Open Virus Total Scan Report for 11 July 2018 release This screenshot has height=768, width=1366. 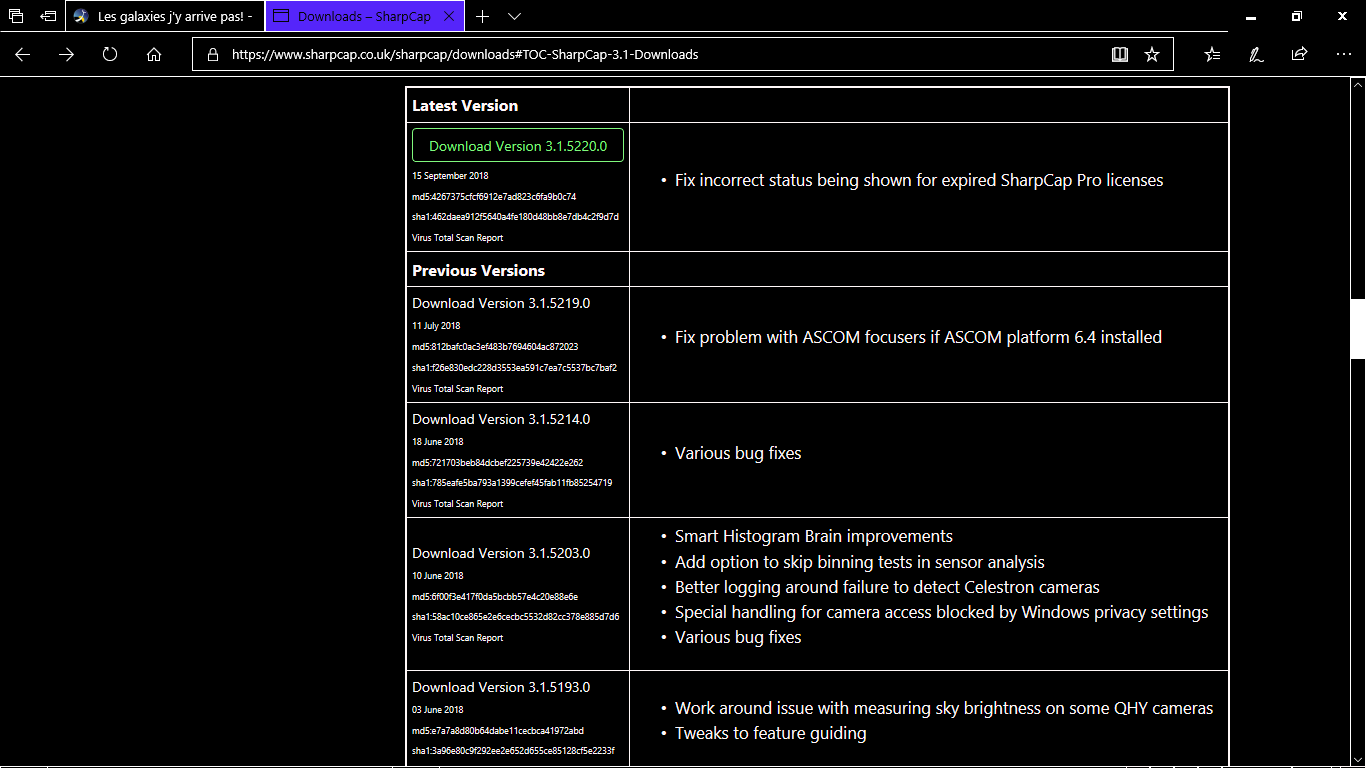(x=458, y=389)
